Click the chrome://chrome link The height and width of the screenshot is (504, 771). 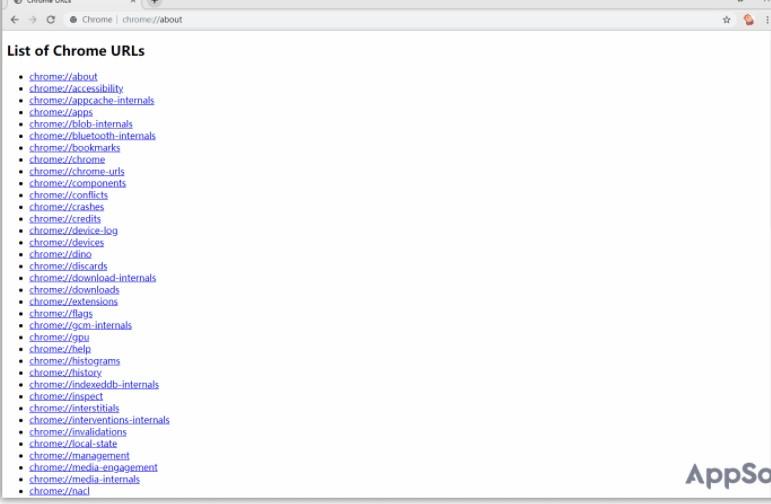67,159
